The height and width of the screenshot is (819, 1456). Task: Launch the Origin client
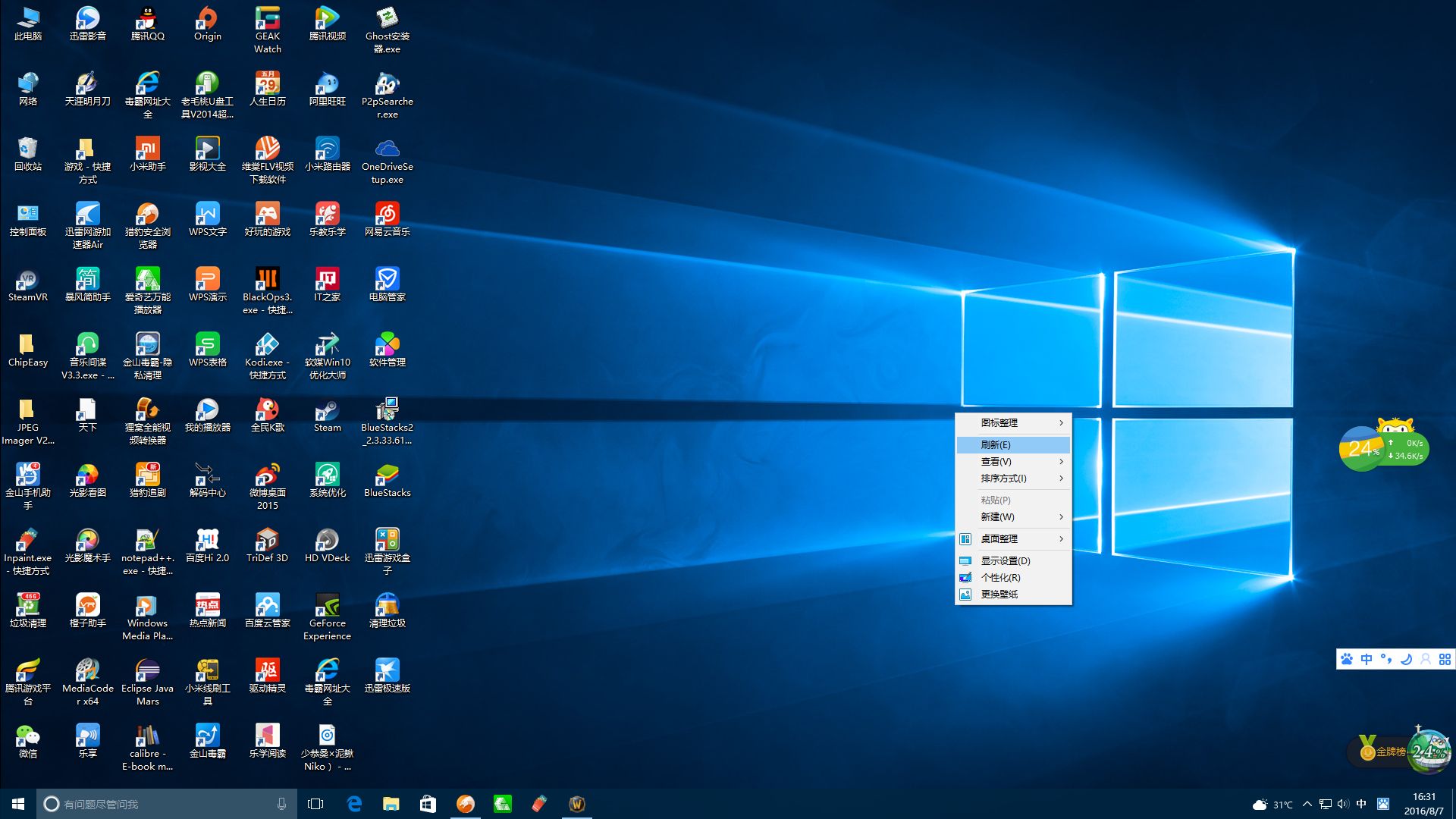(x=206, y=20)
